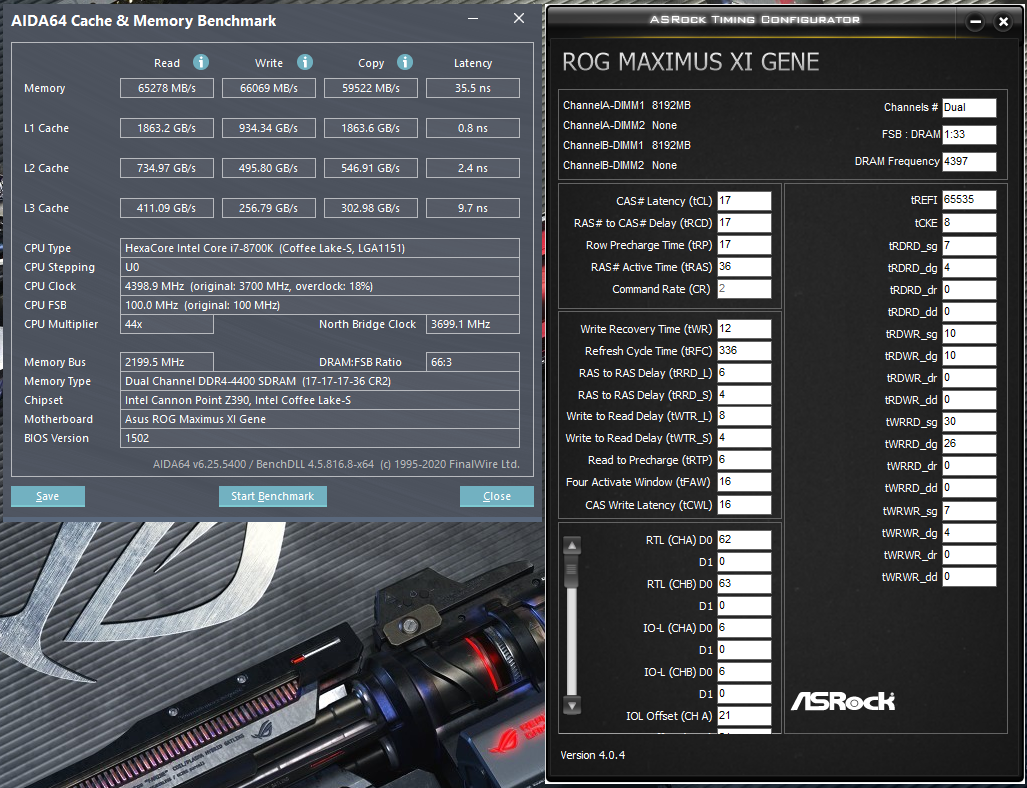Screen dimensions: 1027x788
Task: Close the ASRock Timing Configurator window
Action: [1003, 22]
